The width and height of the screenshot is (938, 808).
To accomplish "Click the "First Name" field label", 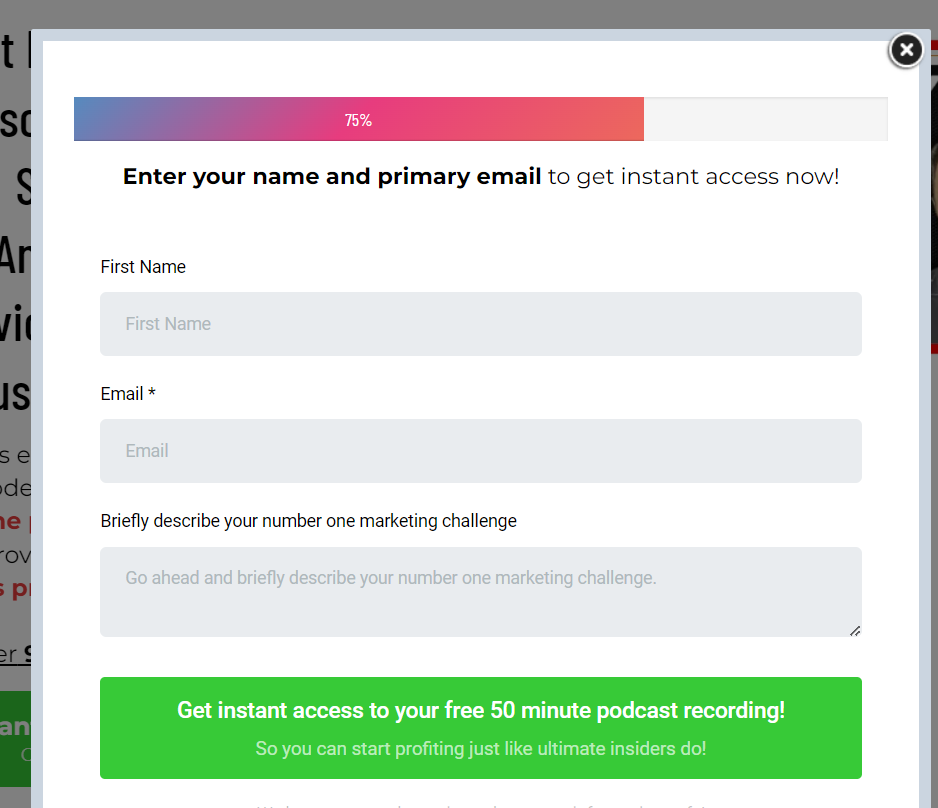I will (143, 267).
